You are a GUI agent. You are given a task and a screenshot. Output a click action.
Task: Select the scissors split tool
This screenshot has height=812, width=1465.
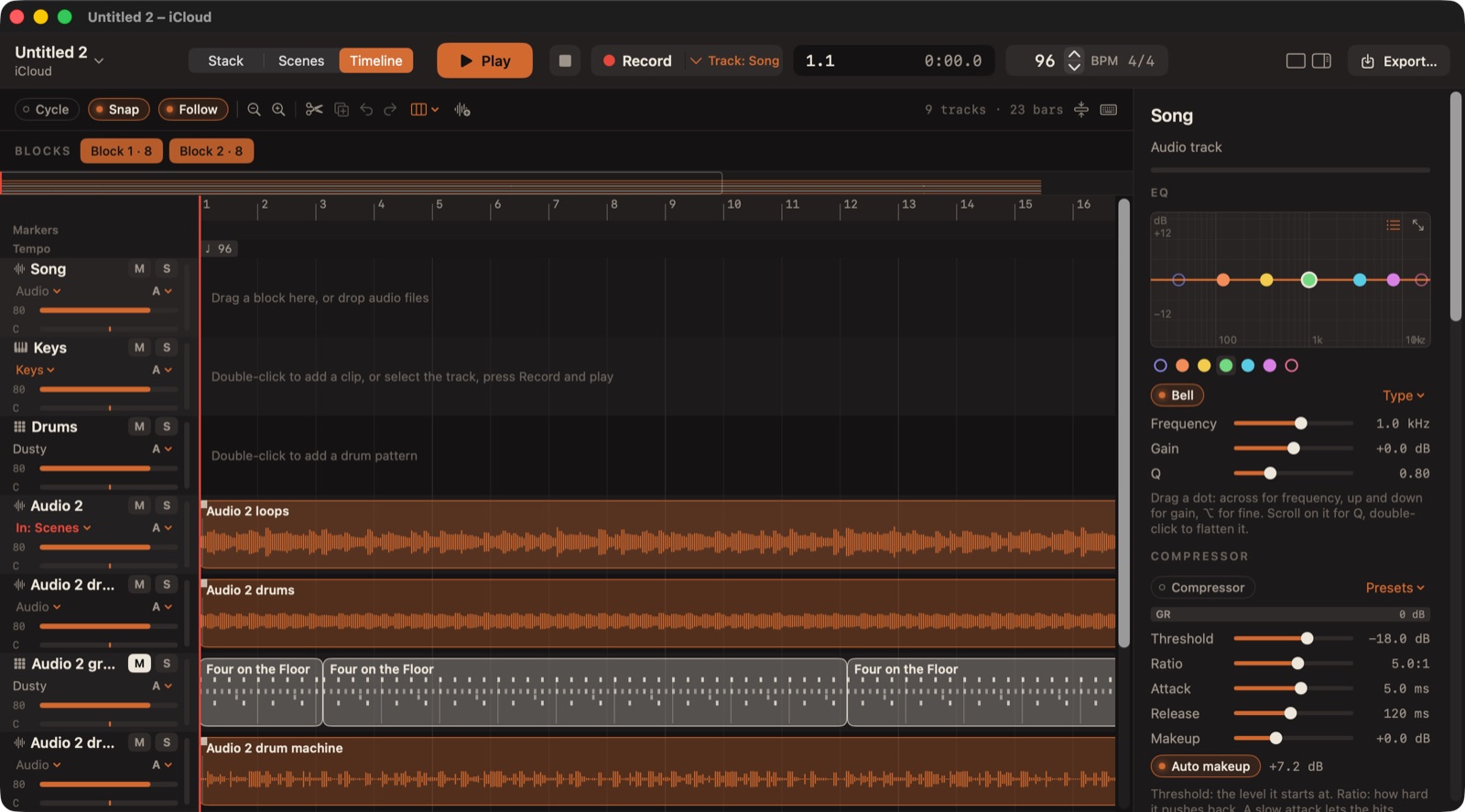pos(314,110)
